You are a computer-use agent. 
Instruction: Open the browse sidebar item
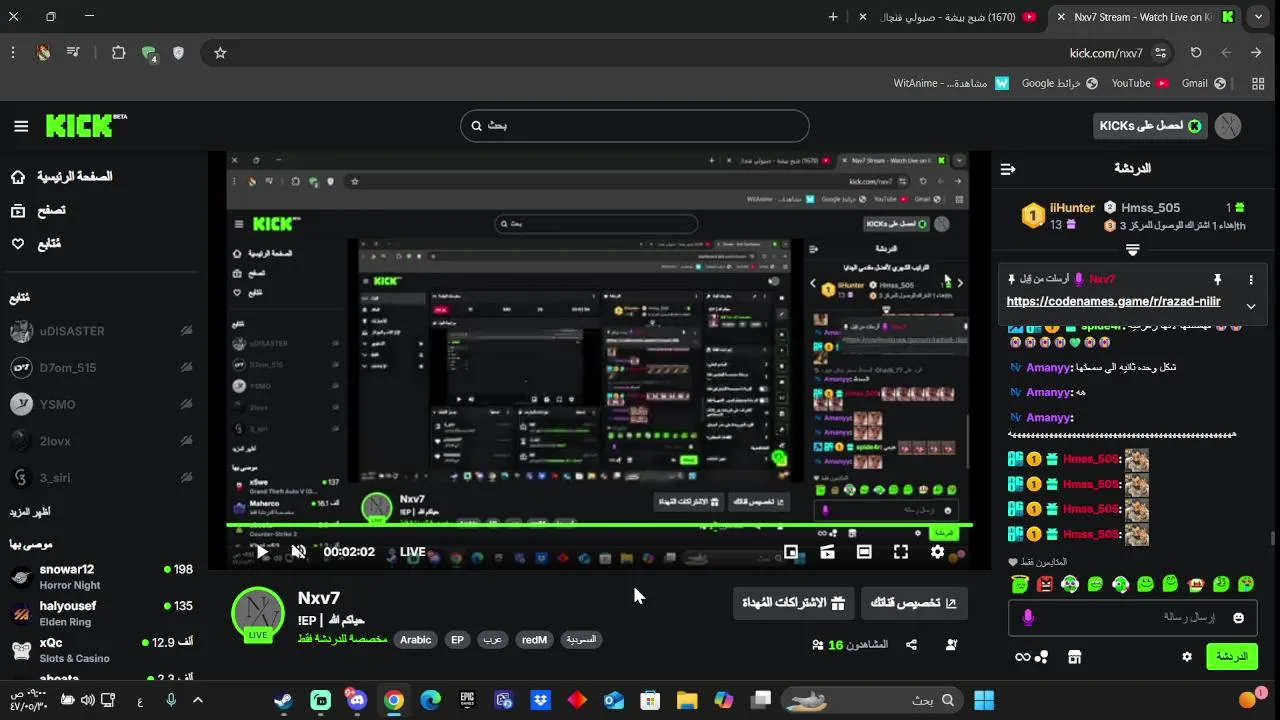pos(38,210)
